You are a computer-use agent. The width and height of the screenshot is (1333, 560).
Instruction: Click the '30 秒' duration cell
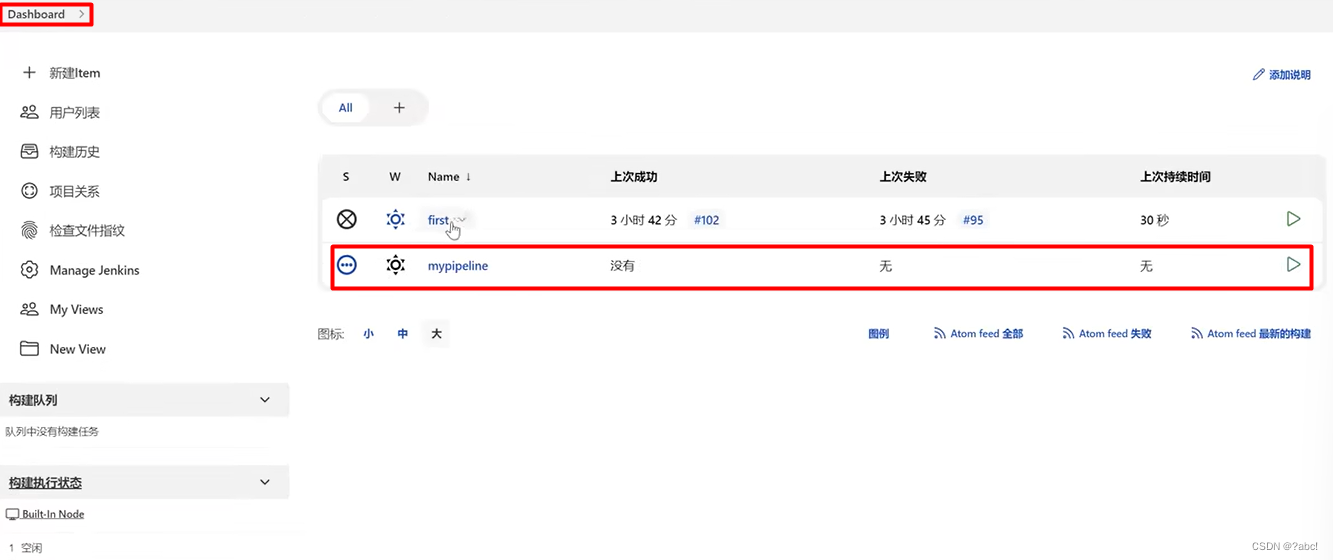(x=1154, y=220)
